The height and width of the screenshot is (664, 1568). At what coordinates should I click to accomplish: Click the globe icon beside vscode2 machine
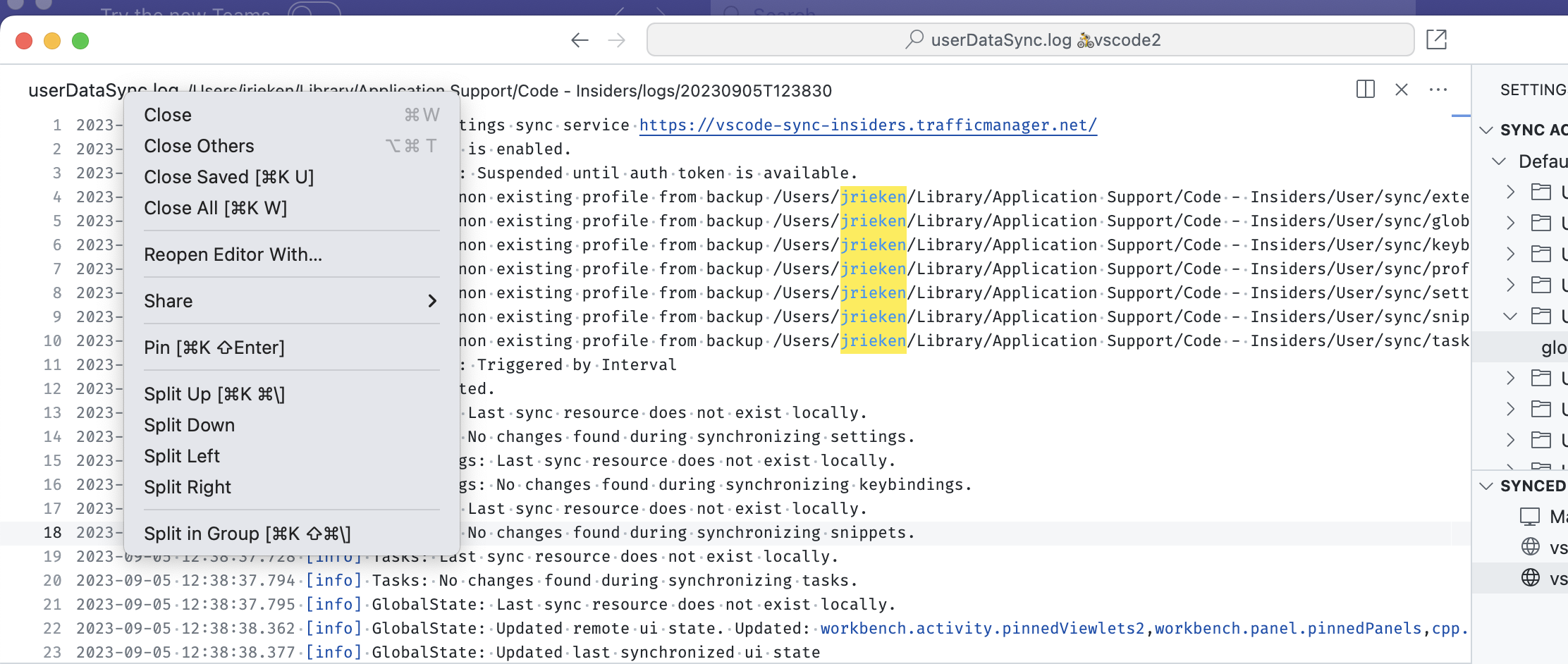1529,578
